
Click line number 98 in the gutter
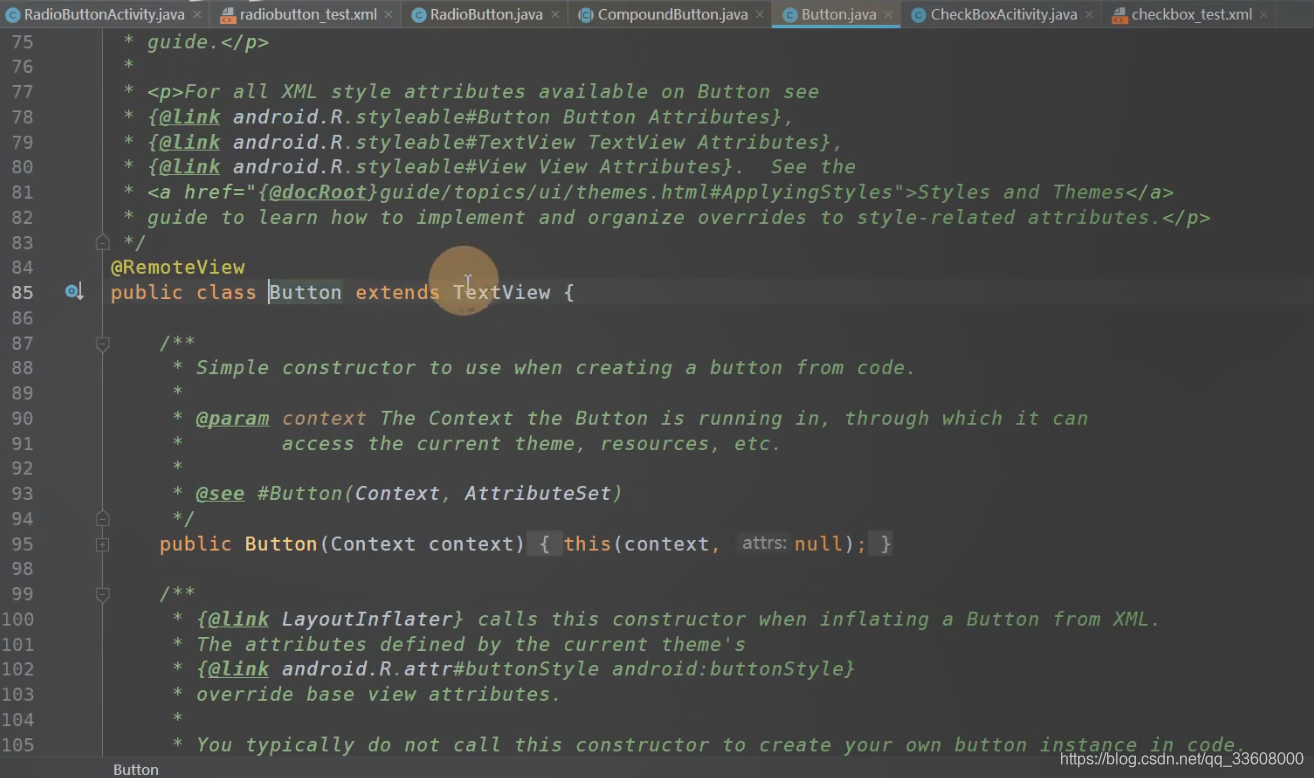pos(22,569)
